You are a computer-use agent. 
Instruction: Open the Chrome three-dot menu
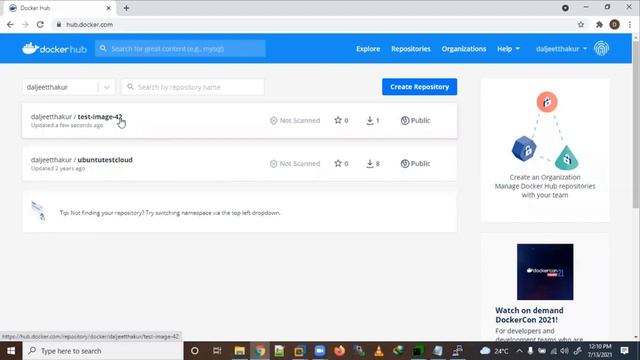(630, 24)
